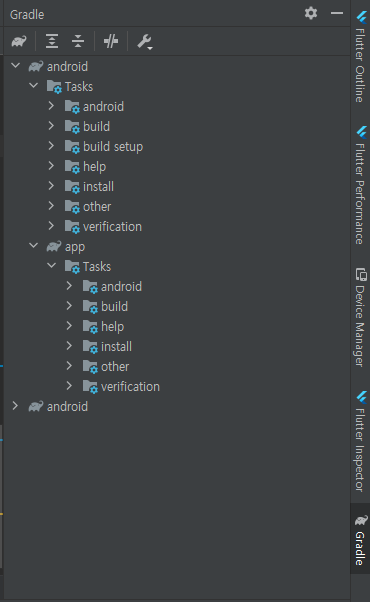Expand the bottom collapsed android project
Viewport: 370px width, 602px height.
(15, 406)
